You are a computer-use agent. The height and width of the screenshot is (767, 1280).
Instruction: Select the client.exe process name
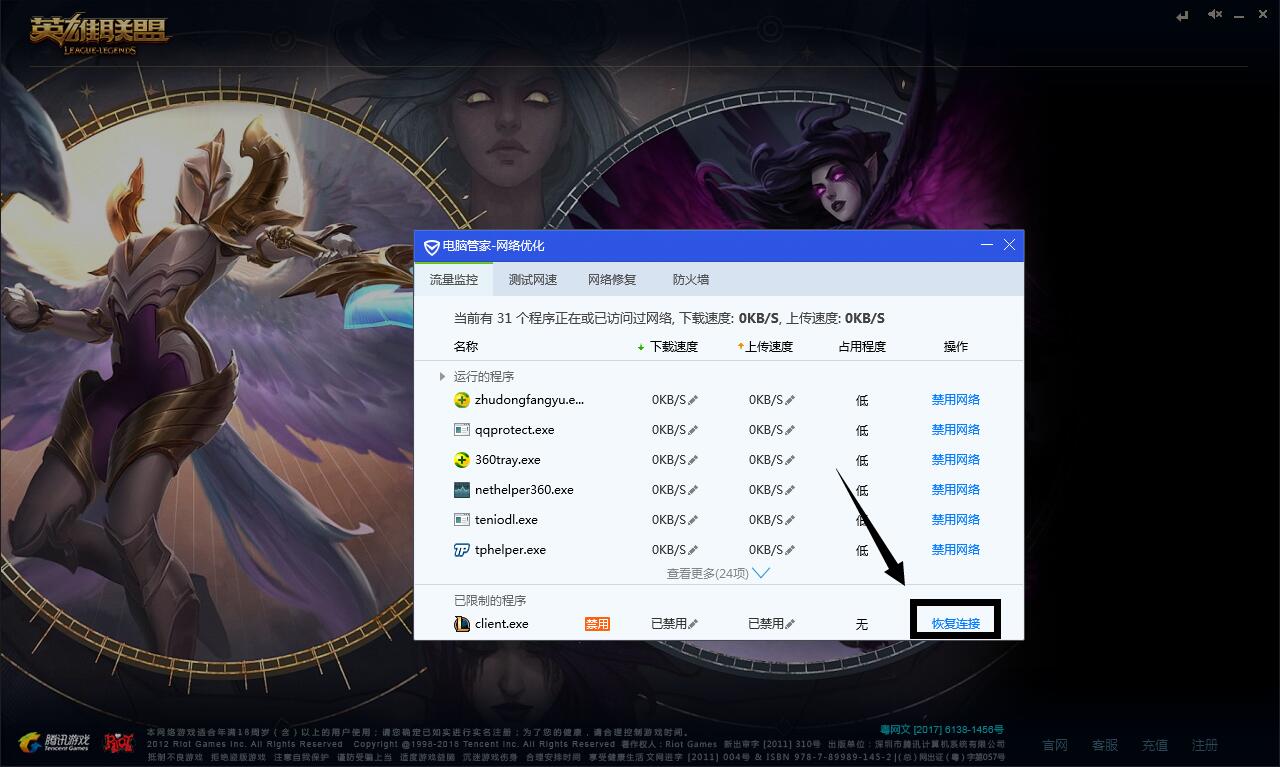[x=502, y=624]
